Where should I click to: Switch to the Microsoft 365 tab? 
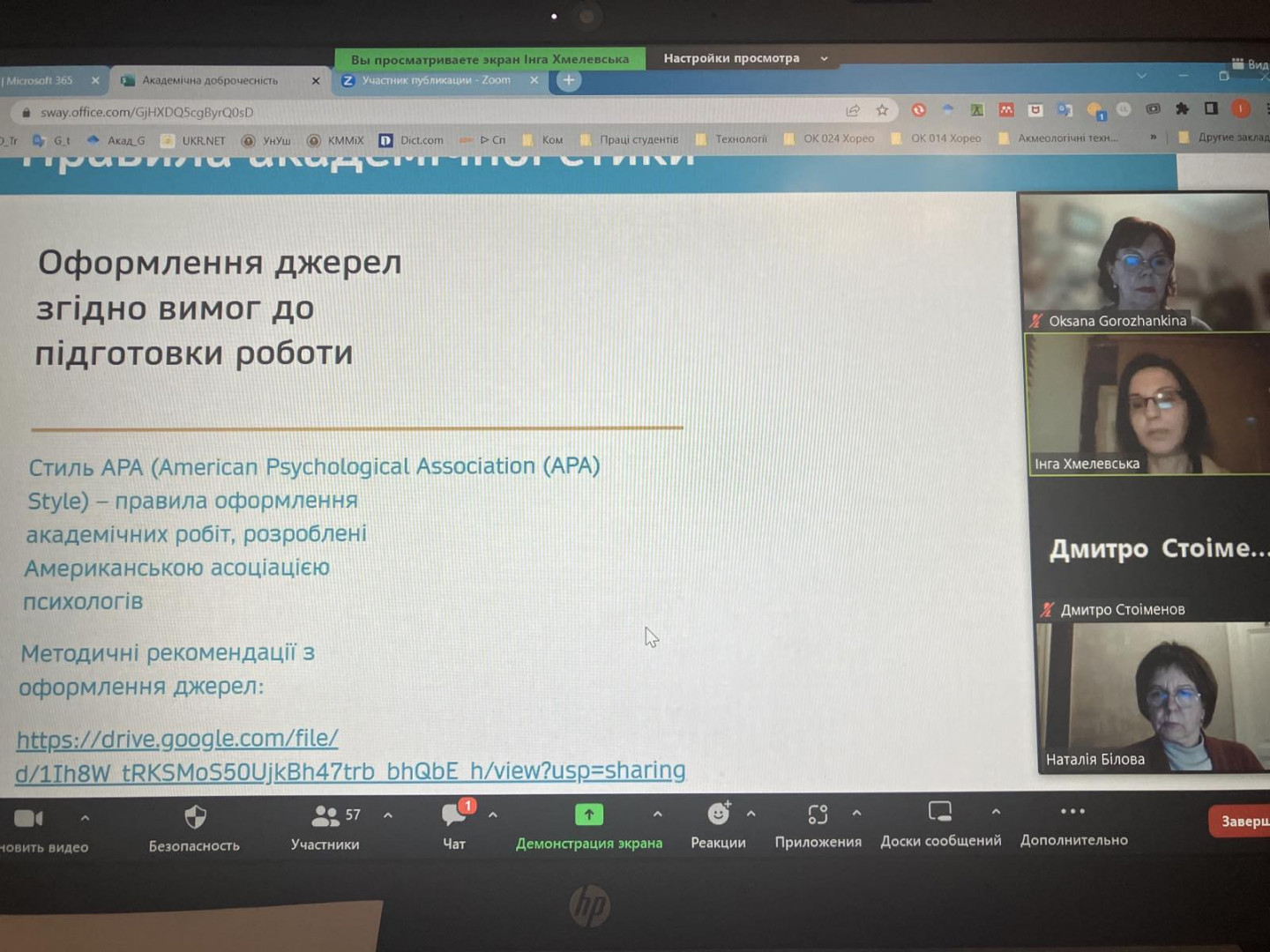pyautogui.click(x=52, y=80)
